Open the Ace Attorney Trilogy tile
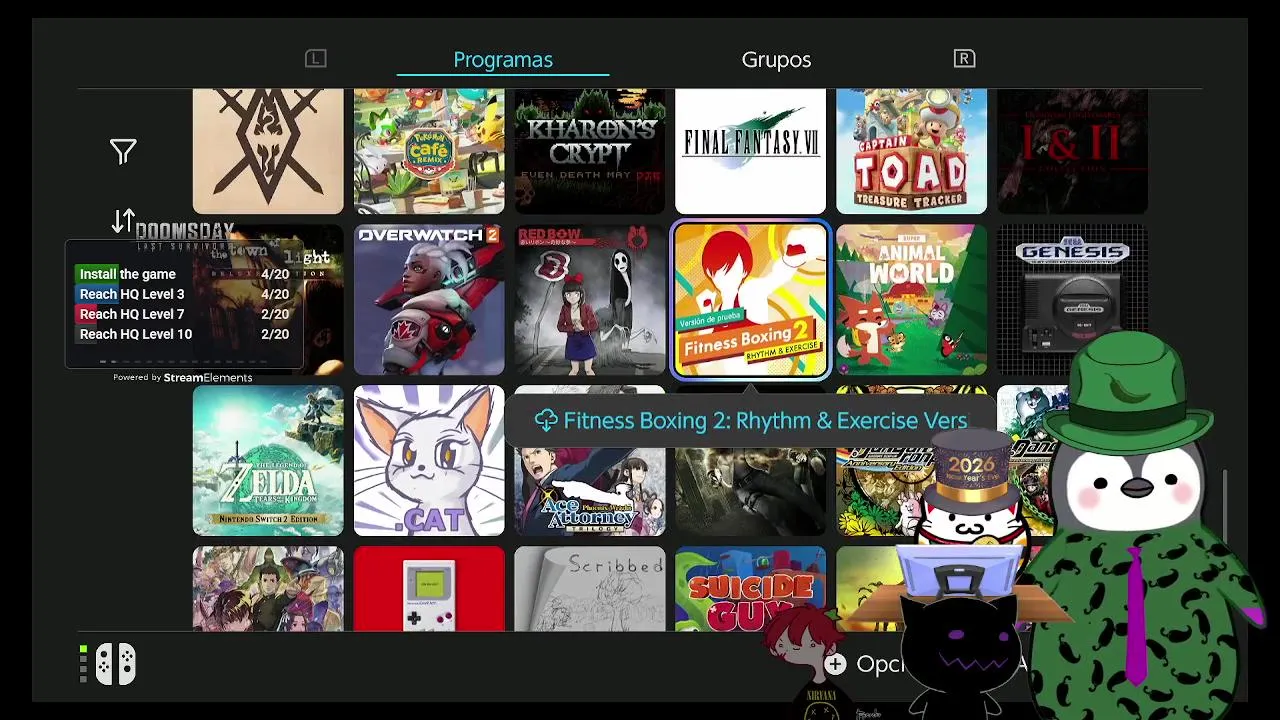This screenshot has width=1280, height=720. 590,490
